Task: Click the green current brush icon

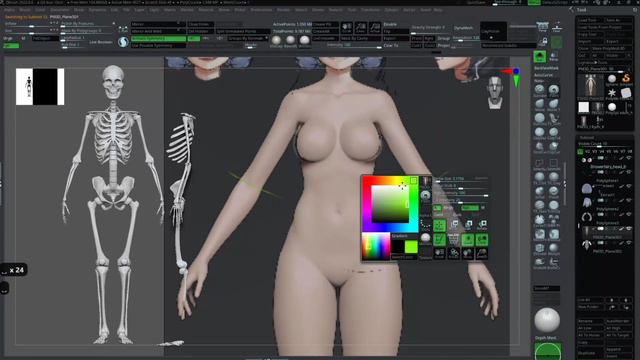Action: click(540, 56)
